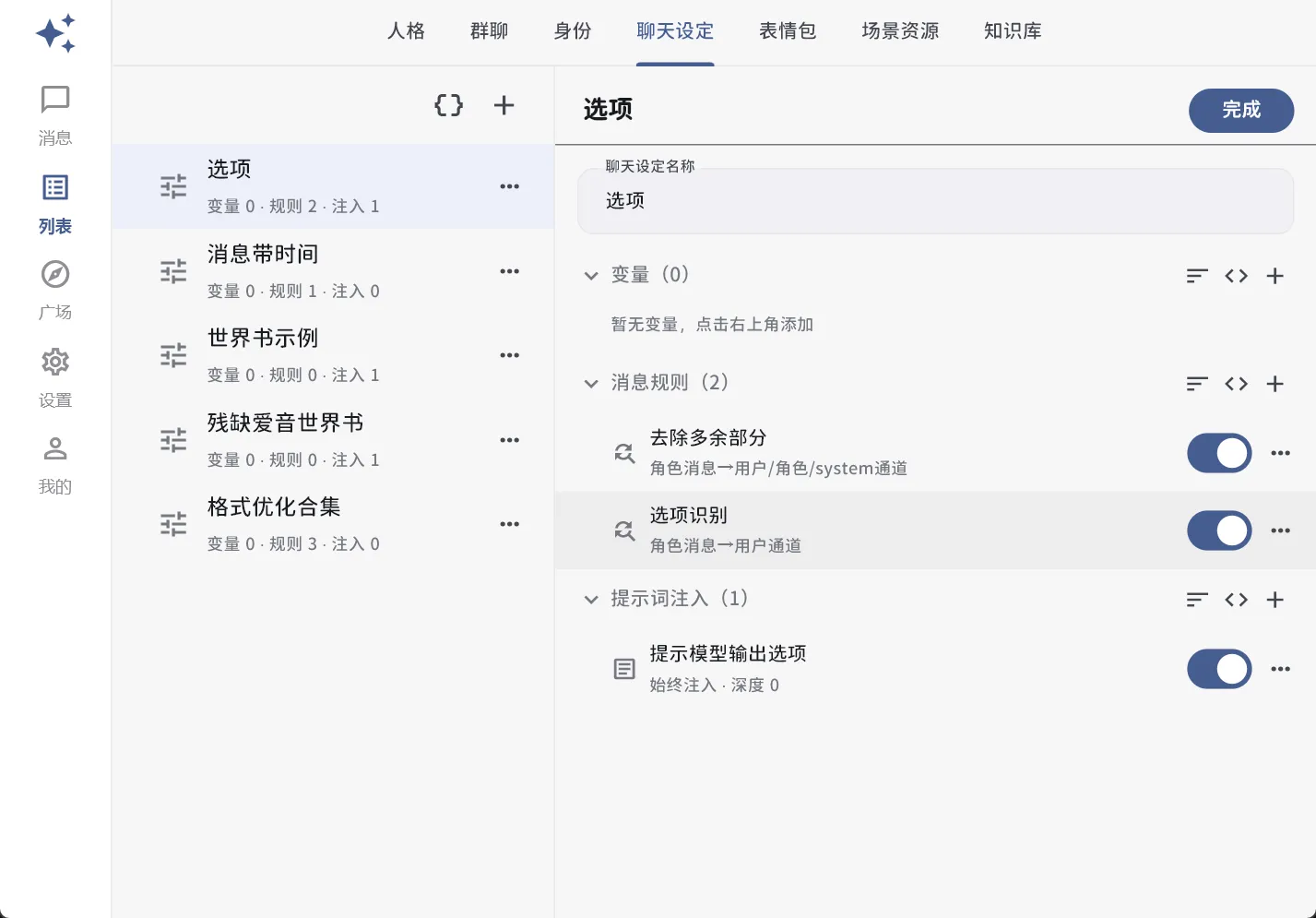1316x918 pixels.
Task: Click the 聊天设定名称 input field
Action: pyautogui.click(x=935, y=201)
